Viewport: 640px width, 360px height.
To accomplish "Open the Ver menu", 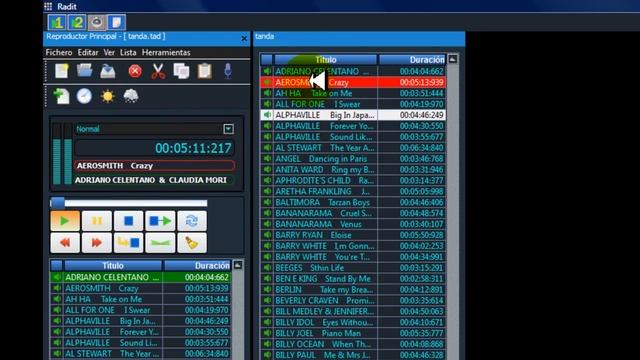I will click(109, 53).
